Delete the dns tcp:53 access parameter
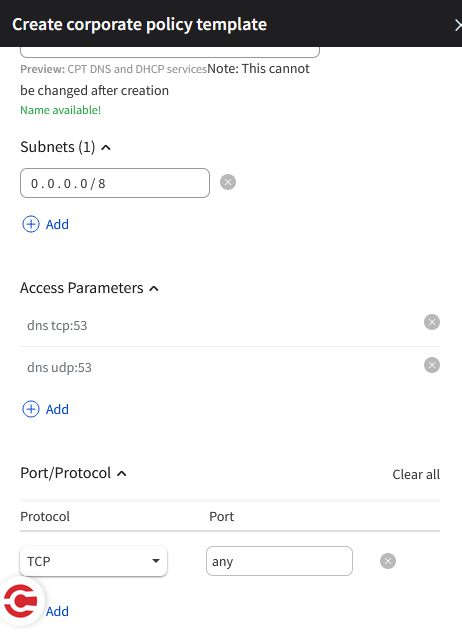 click(x=432, y=322)
